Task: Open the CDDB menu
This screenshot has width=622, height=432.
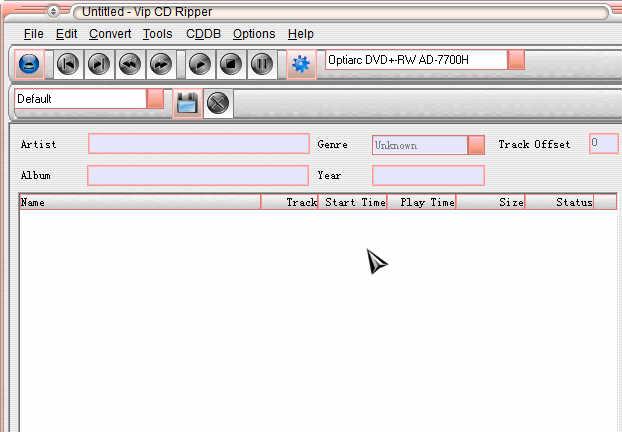Action: click(x=203, y=34)
